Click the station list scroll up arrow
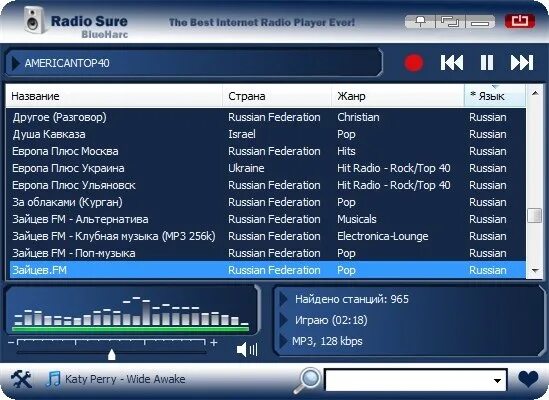 535,93
